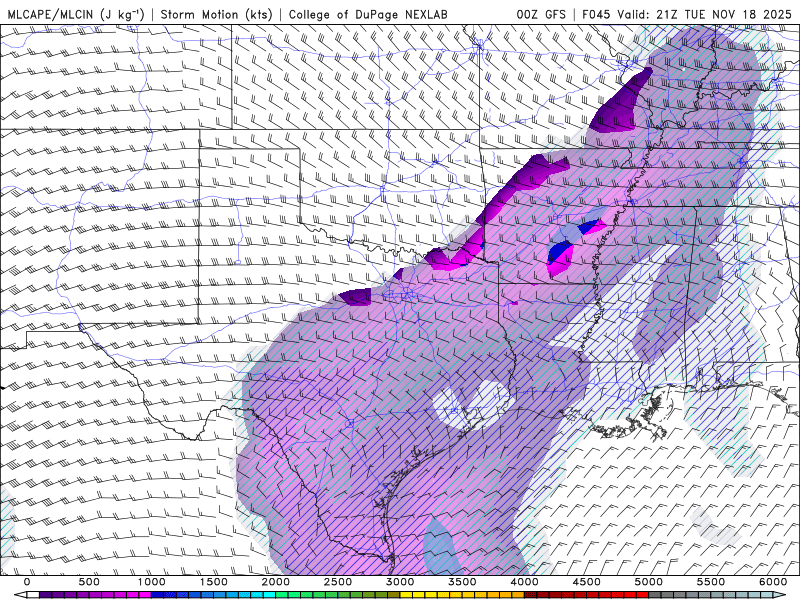Click the left arrow tip of the color bar
The width and height of the screenshot is (800, 600).
coord(18,595)
